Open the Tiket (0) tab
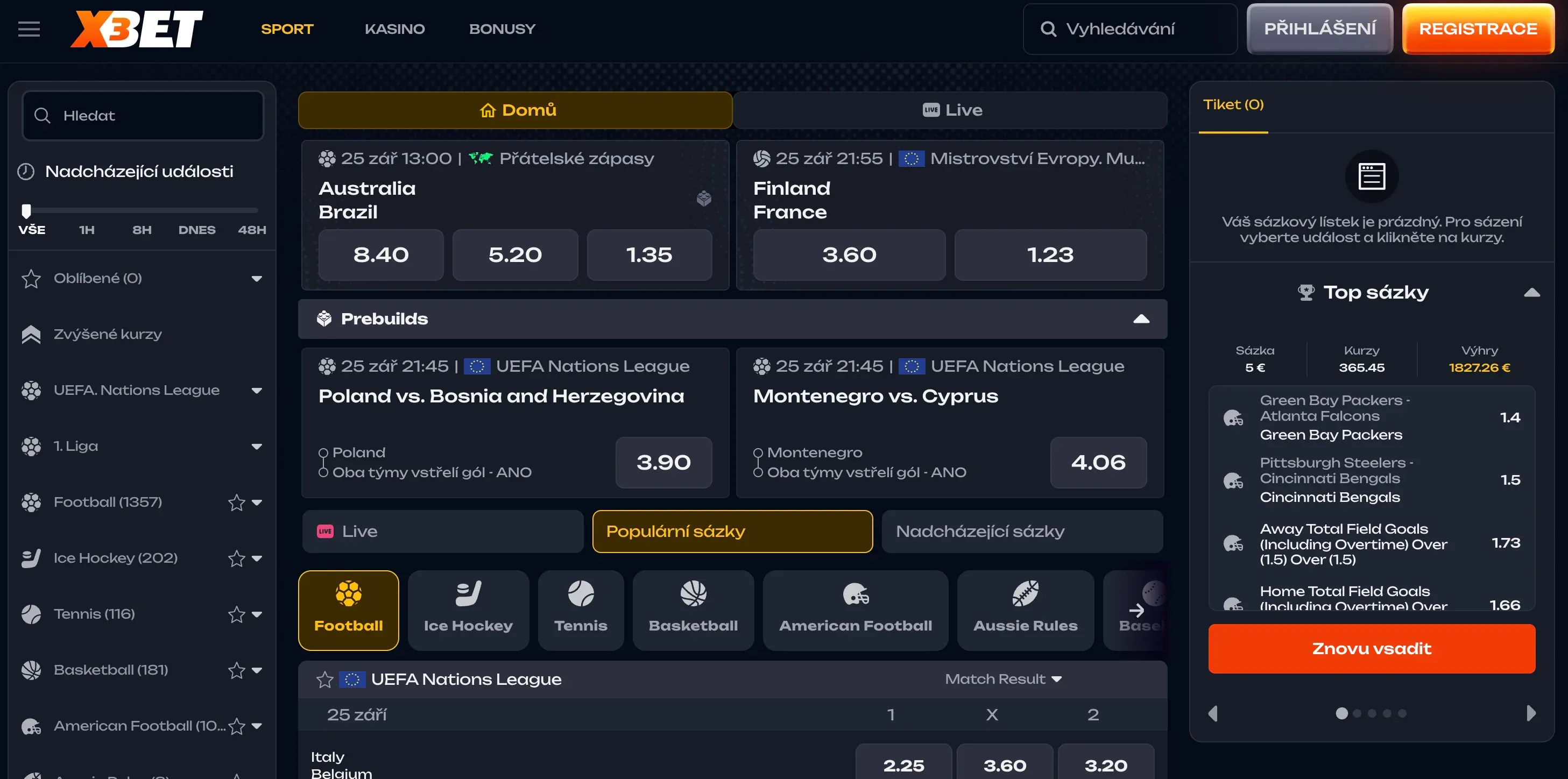Screen dimensions: 1568x779 [x=1233, y=105]
